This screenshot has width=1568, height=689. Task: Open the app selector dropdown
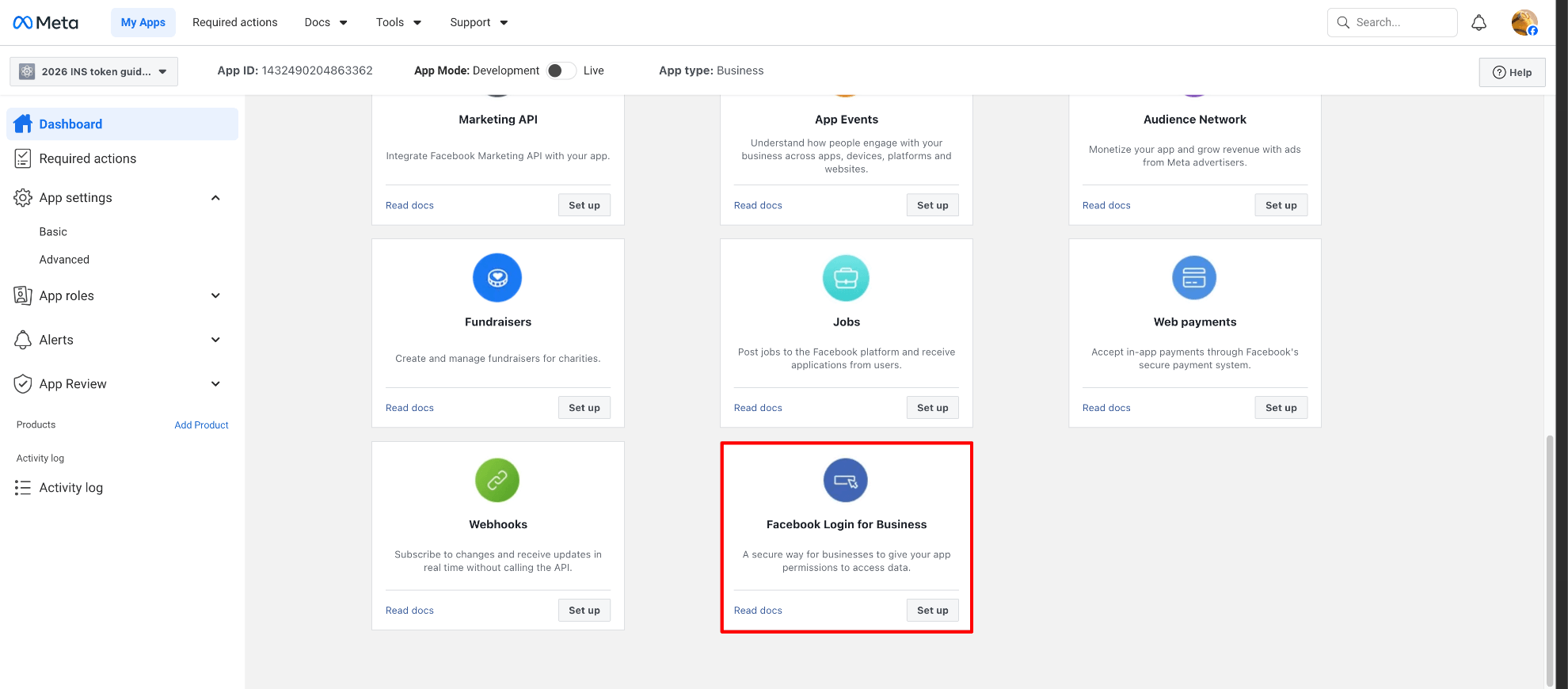tap(93, 71)
